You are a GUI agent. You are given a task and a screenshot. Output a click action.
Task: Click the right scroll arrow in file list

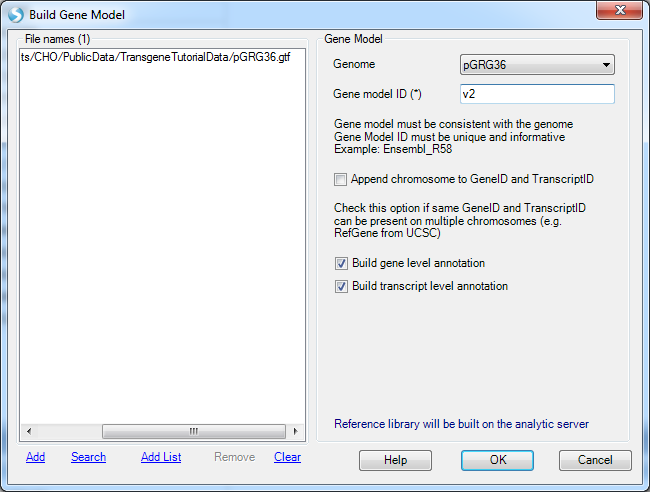click(x=296, y=431)
